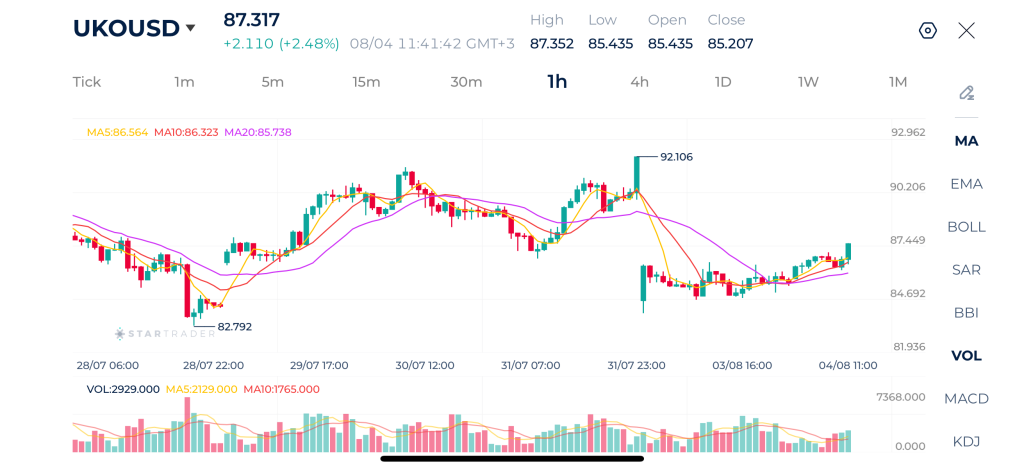The image size is (1024, 471).
Task: Click the 82.792 low price marker
Action: coord(234,327)
